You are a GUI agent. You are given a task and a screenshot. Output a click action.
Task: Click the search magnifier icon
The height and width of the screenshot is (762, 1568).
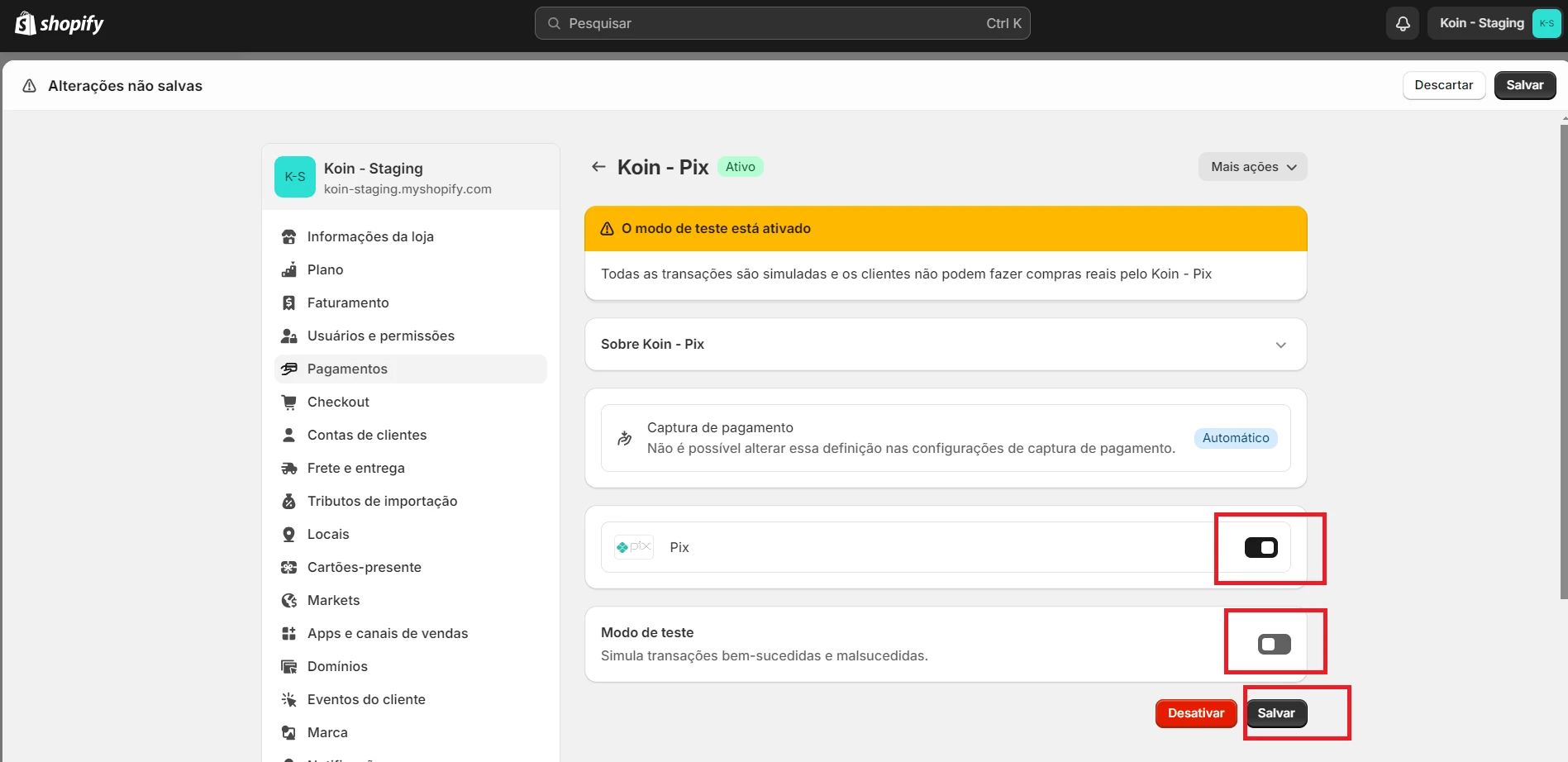coord(554,23)
